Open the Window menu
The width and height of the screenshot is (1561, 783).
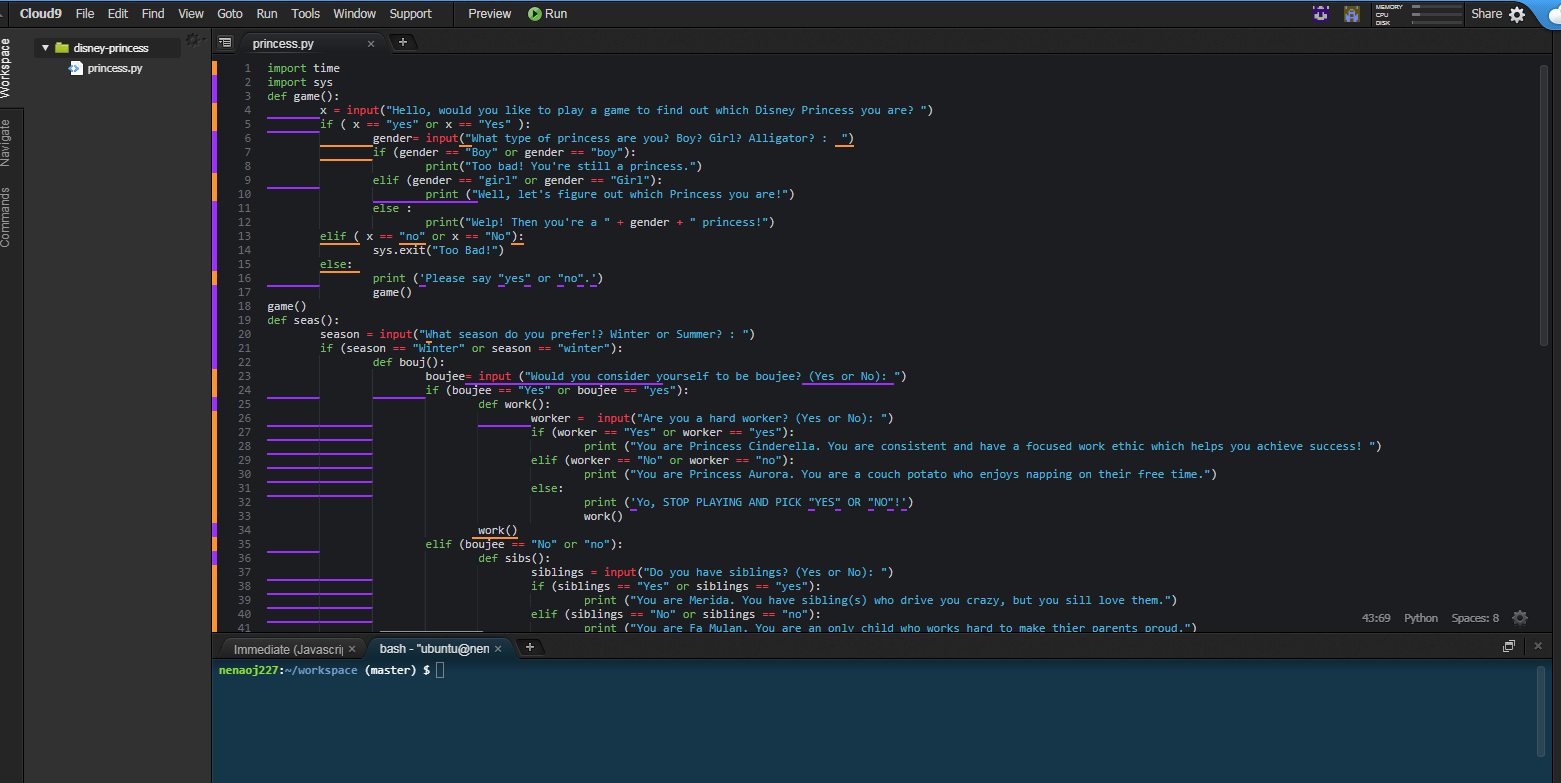point(355,14)
